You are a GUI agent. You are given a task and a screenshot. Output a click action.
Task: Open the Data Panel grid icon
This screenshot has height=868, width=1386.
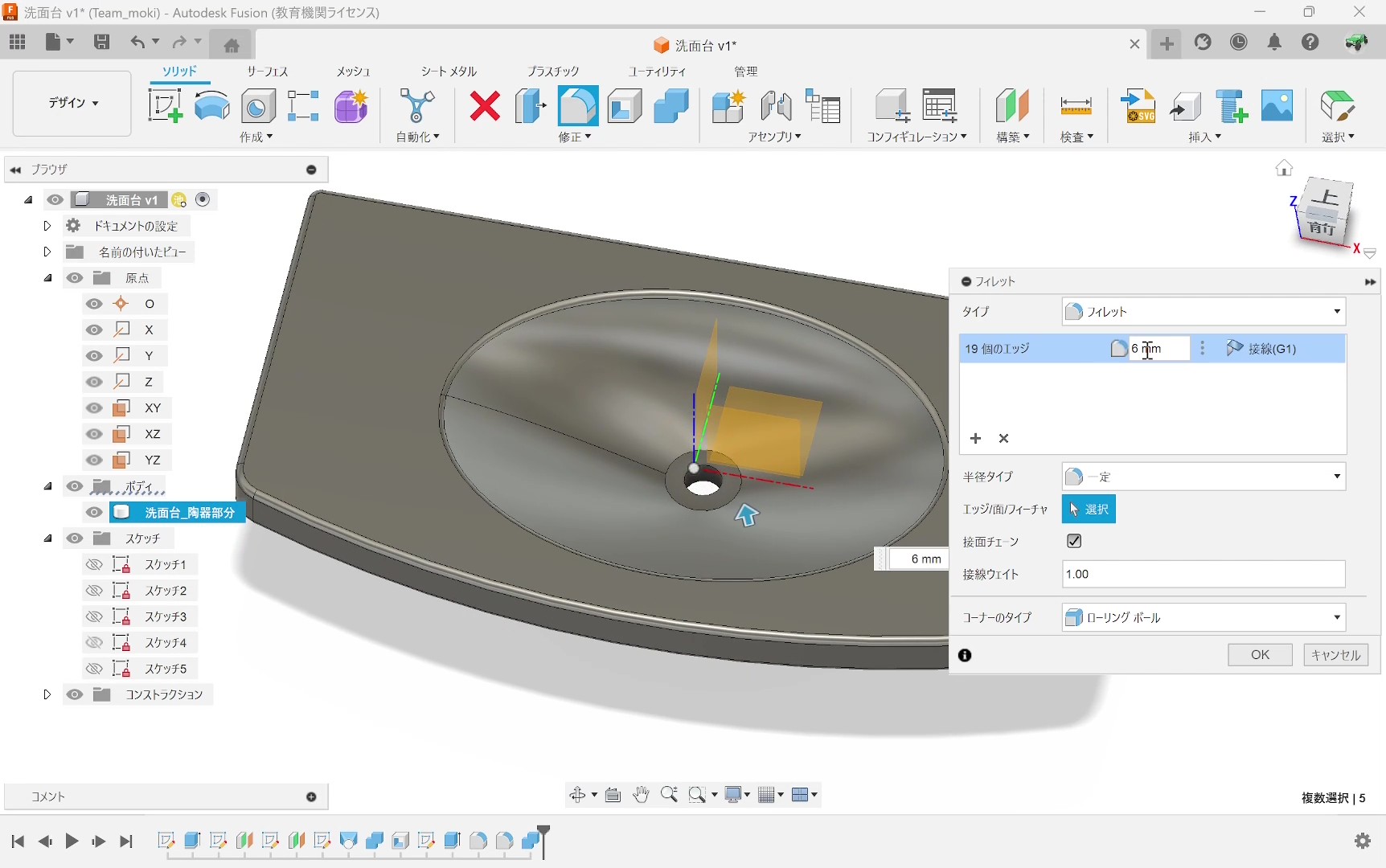(x=18, y=43)
